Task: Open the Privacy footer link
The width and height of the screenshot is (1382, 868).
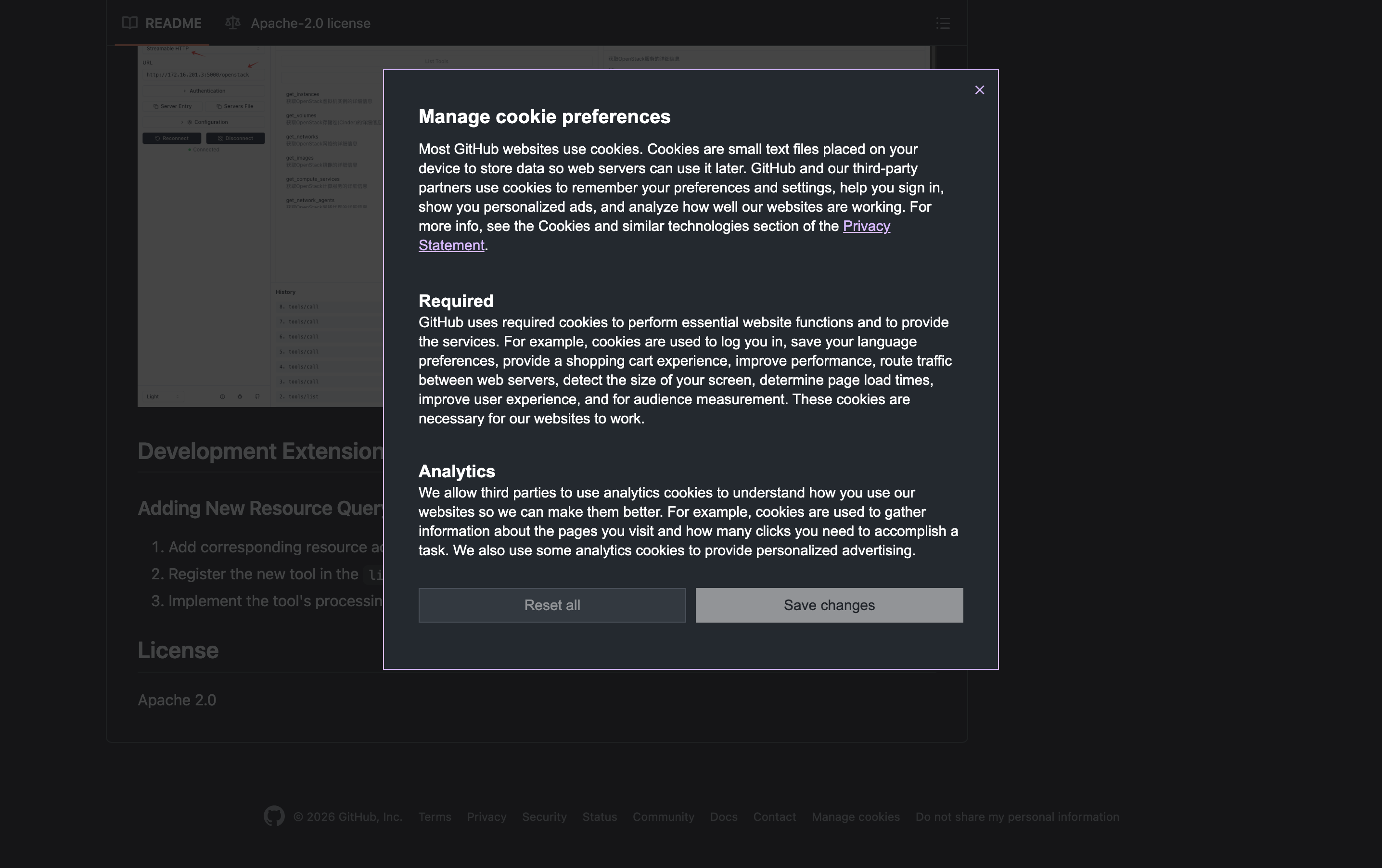Action: [486, 817]
